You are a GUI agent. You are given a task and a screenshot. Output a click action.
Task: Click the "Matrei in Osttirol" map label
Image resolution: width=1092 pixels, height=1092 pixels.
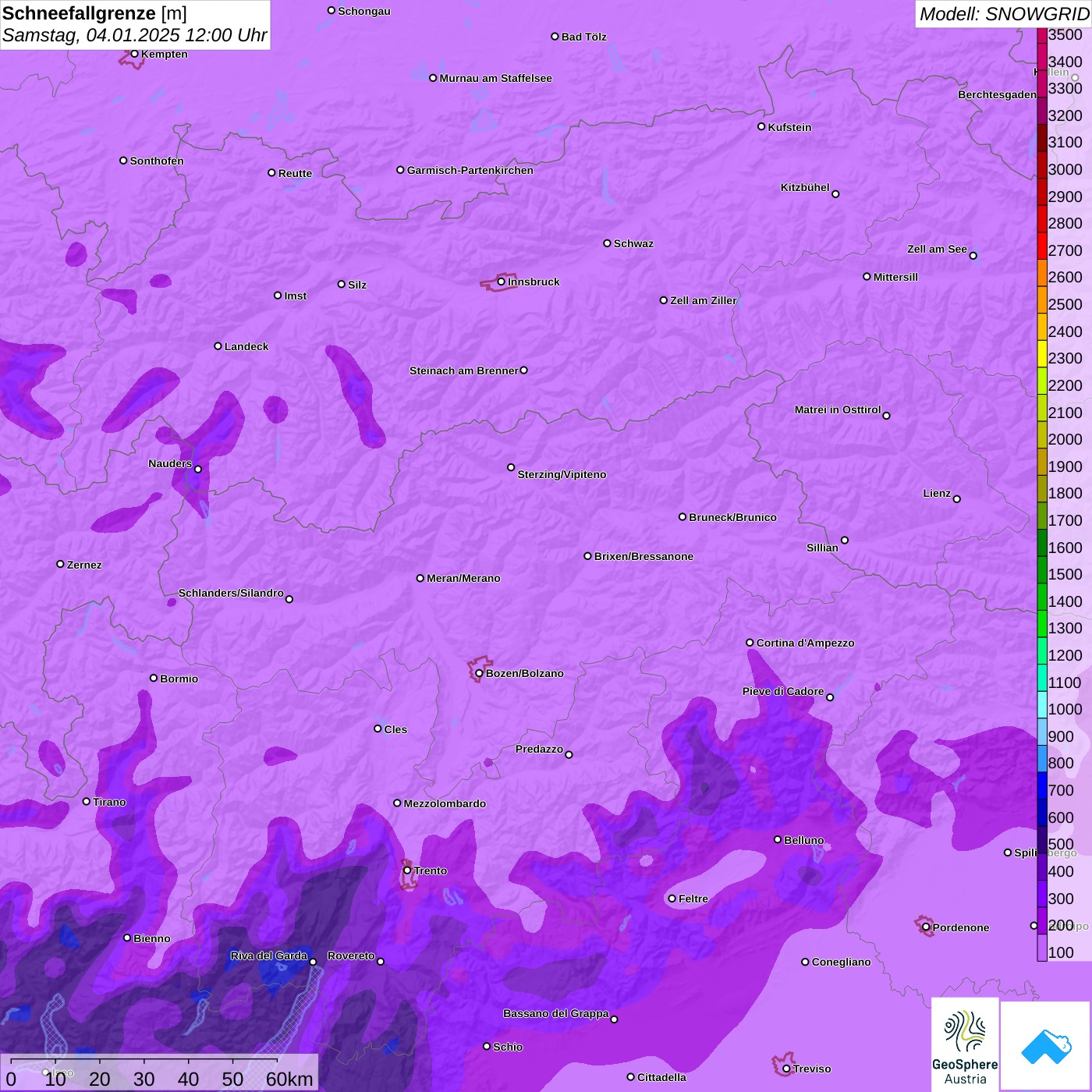[838, 409]
